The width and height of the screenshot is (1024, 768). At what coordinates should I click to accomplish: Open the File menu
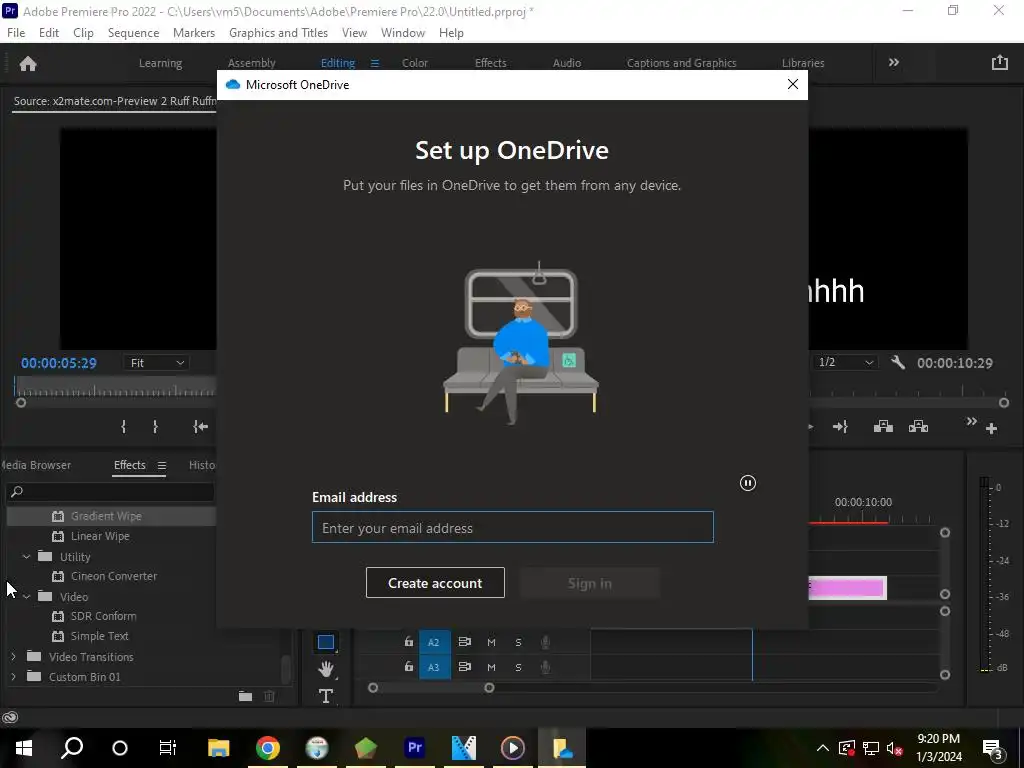pyautogui.click(x=16, y=33)
